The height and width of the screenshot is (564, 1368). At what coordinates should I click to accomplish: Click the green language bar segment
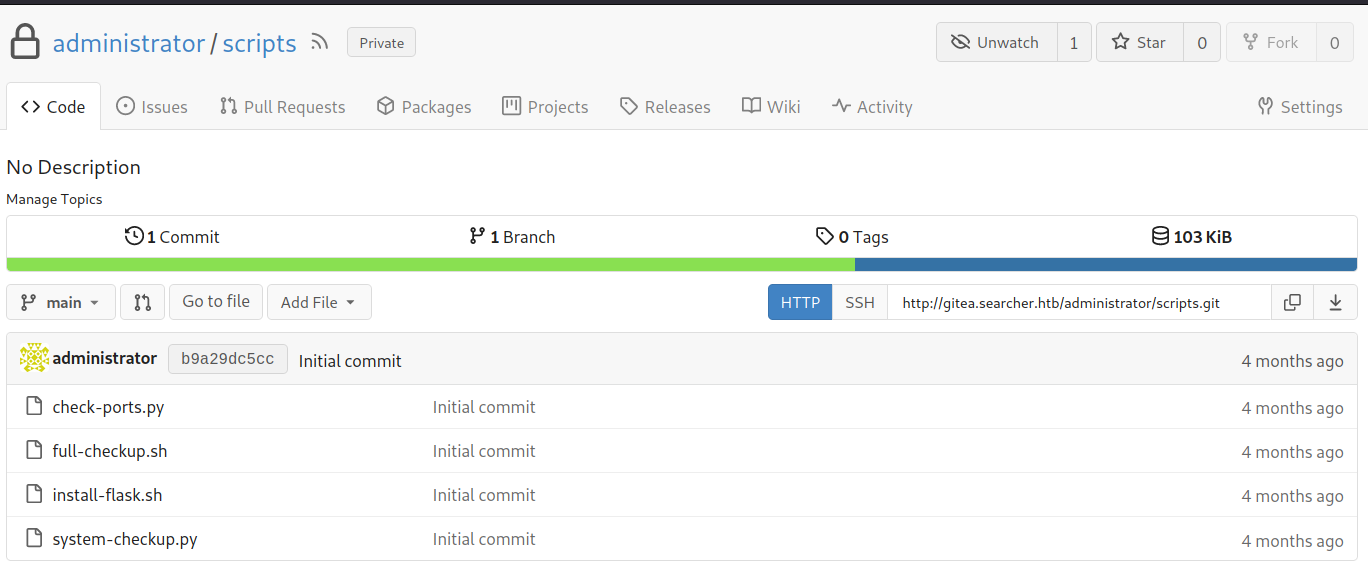[431, 265]
